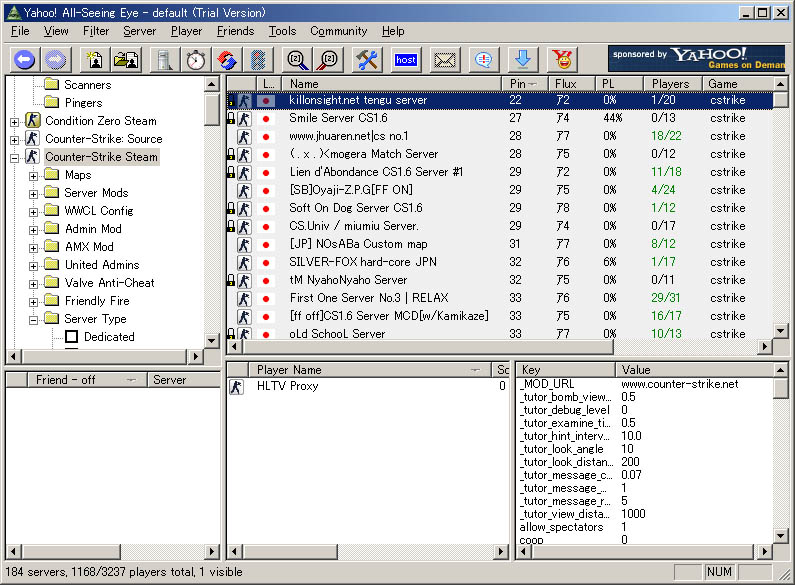Expand the Condition Zero Steam node
This screenshot has width=795, height=585.
[15, 121]
